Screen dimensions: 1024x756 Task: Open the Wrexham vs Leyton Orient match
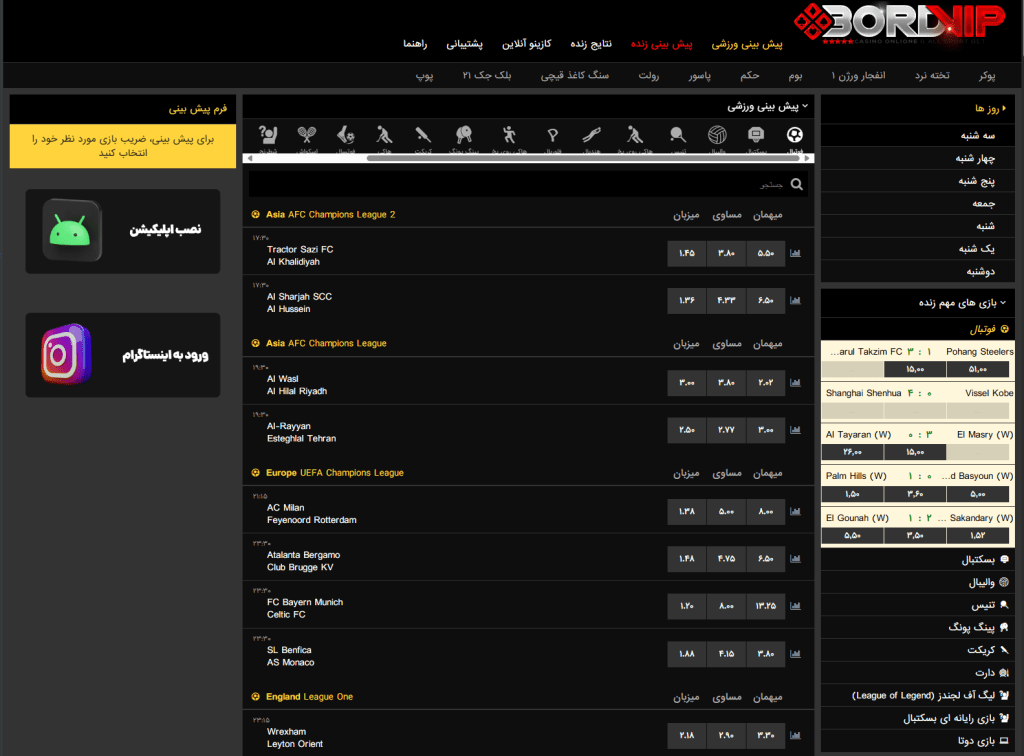295,738
